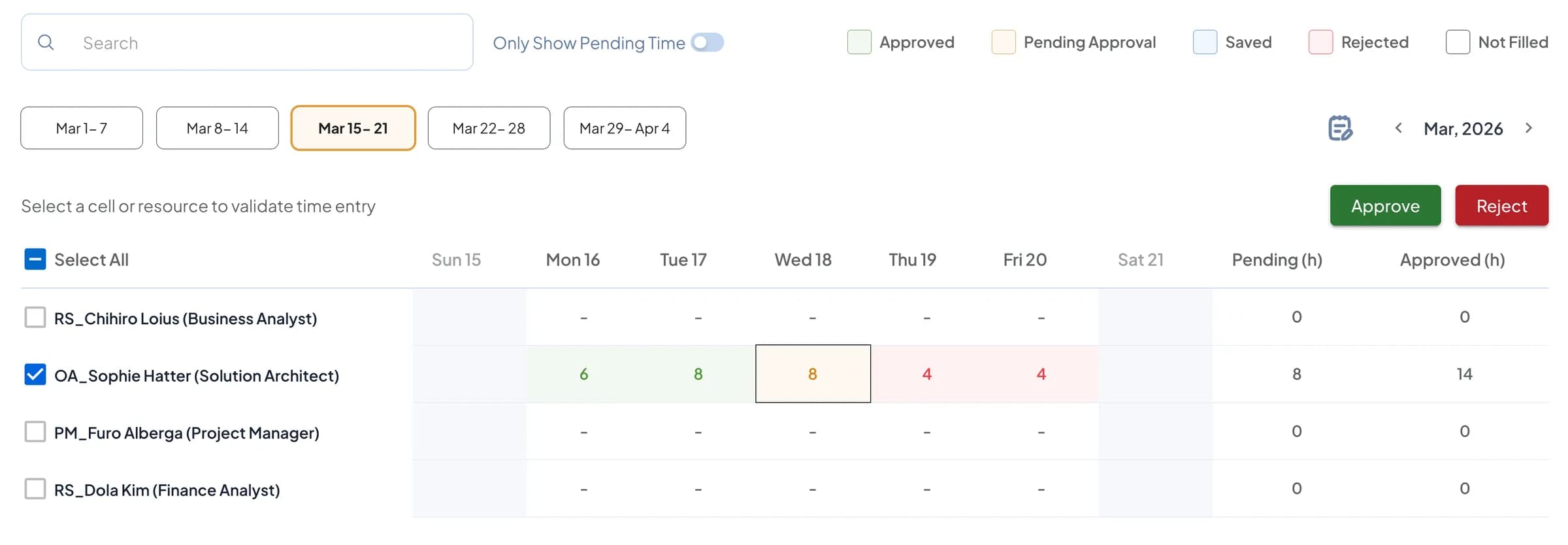1568x545 pixels.
Task: Open the timesheet calendar icon near month navigation
Action: pos(1339,128)
